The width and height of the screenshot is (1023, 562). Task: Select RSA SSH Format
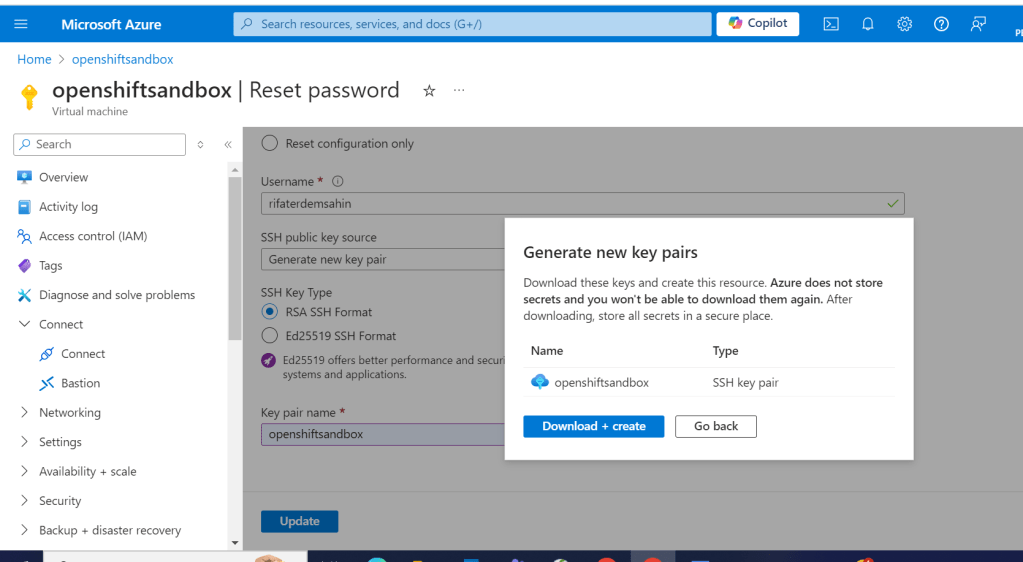point(269,312)
